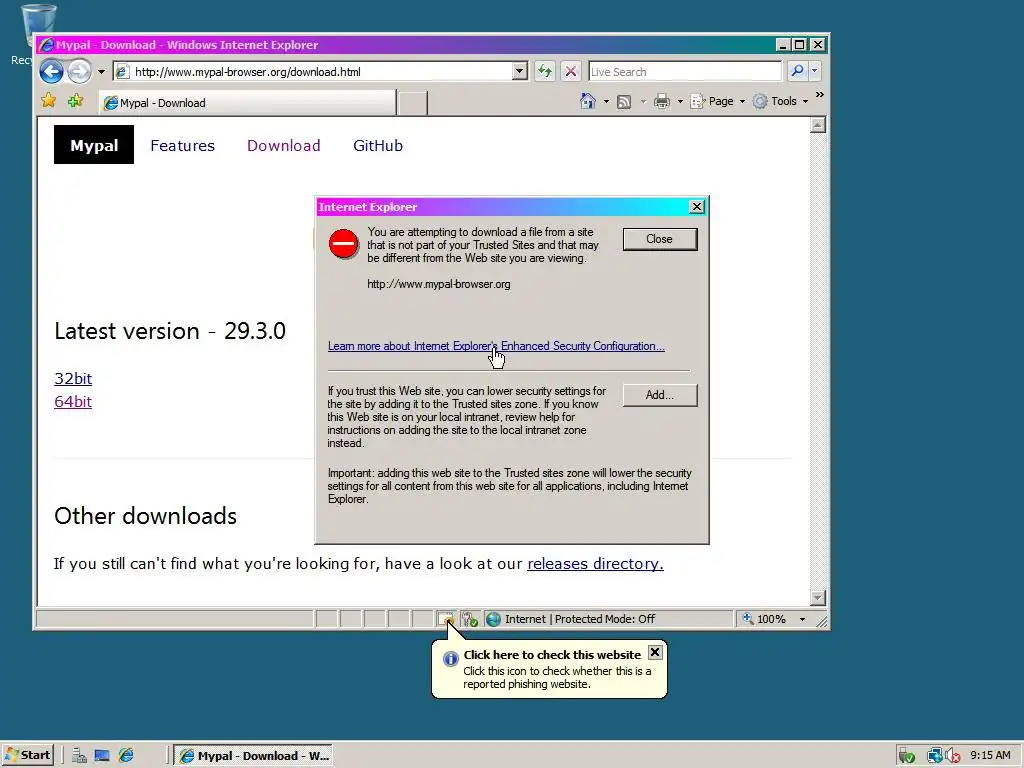Open the Start menu
Image resolution: width=1024 pixels, height=768 pixels.
27,755
